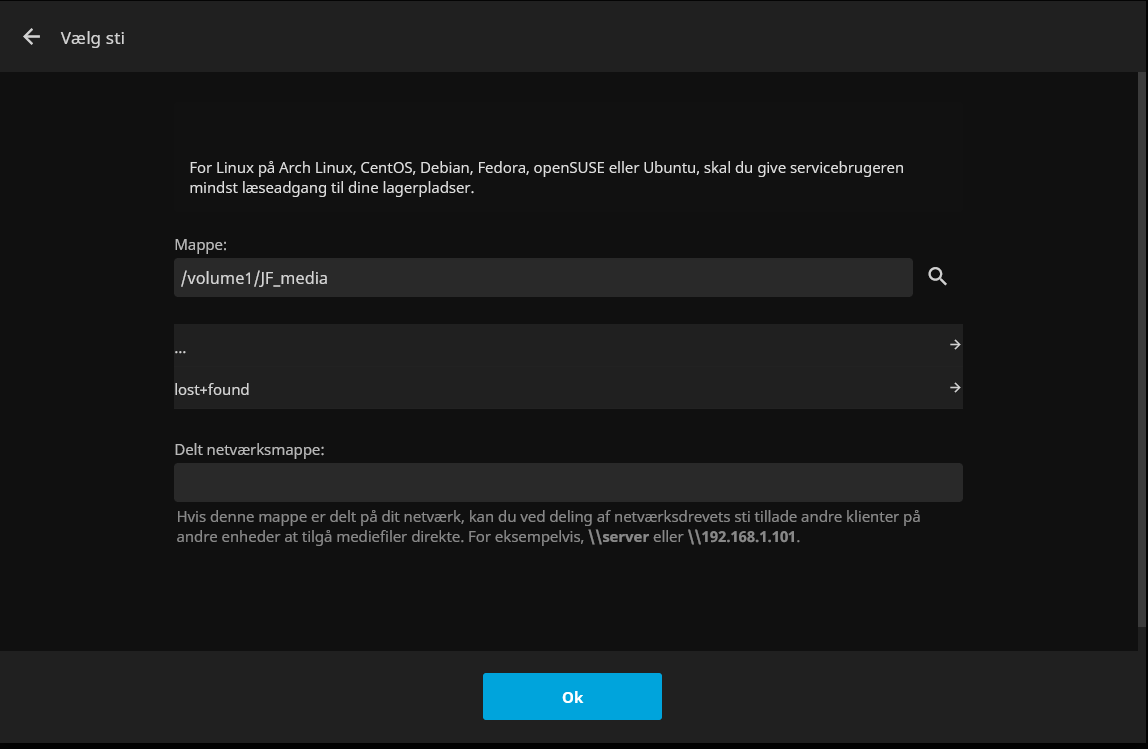
Task: Click the bold \\server example text
Action: [619, 537]
